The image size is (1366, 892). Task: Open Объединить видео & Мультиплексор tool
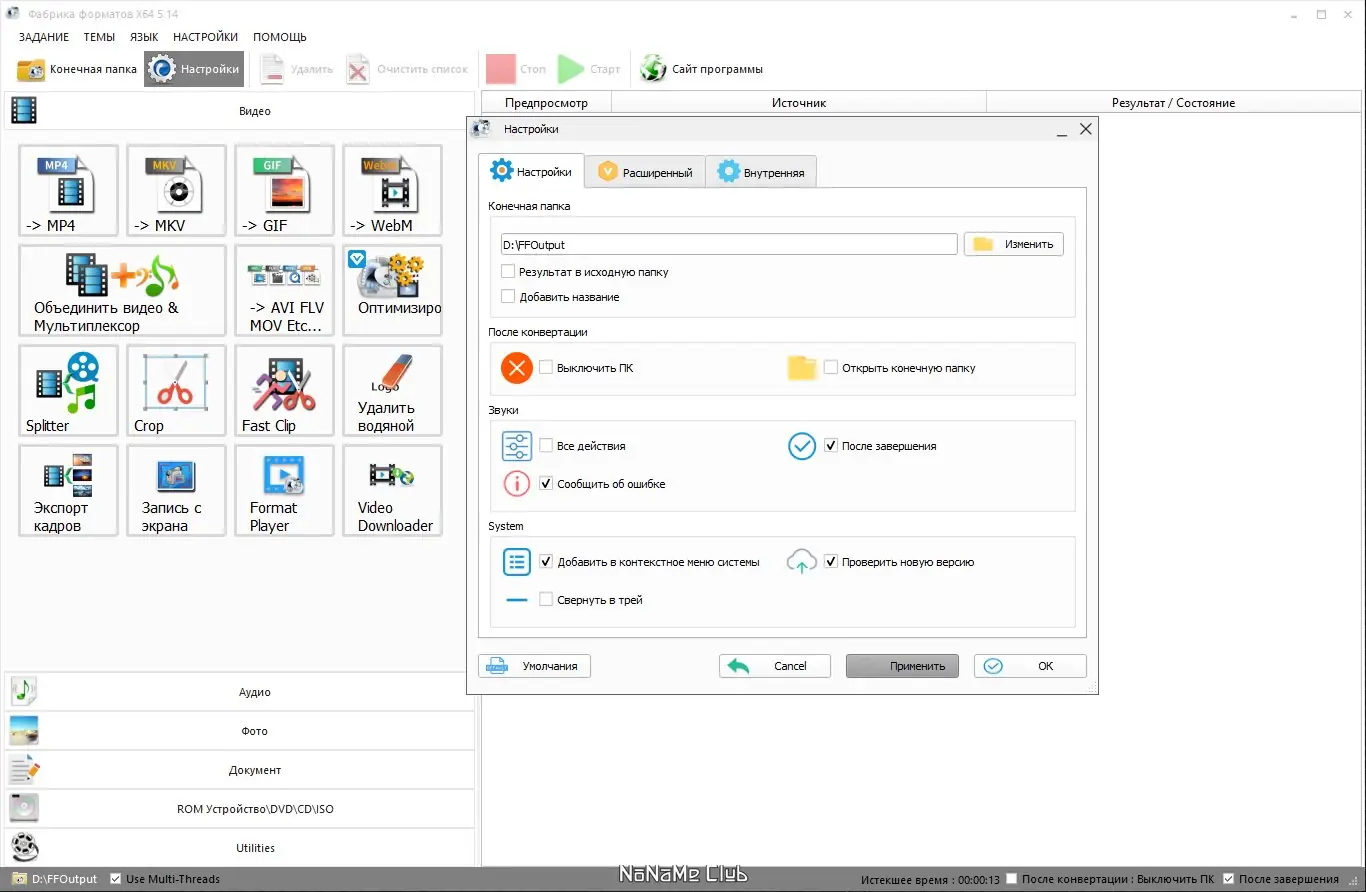[122, 291]
